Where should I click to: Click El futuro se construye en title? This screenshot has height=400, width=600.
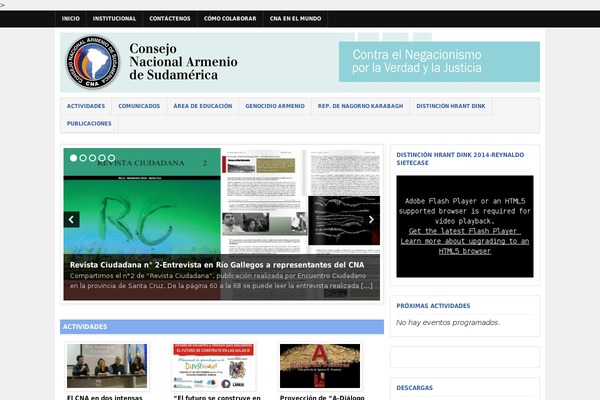click(x=217, y=397)
